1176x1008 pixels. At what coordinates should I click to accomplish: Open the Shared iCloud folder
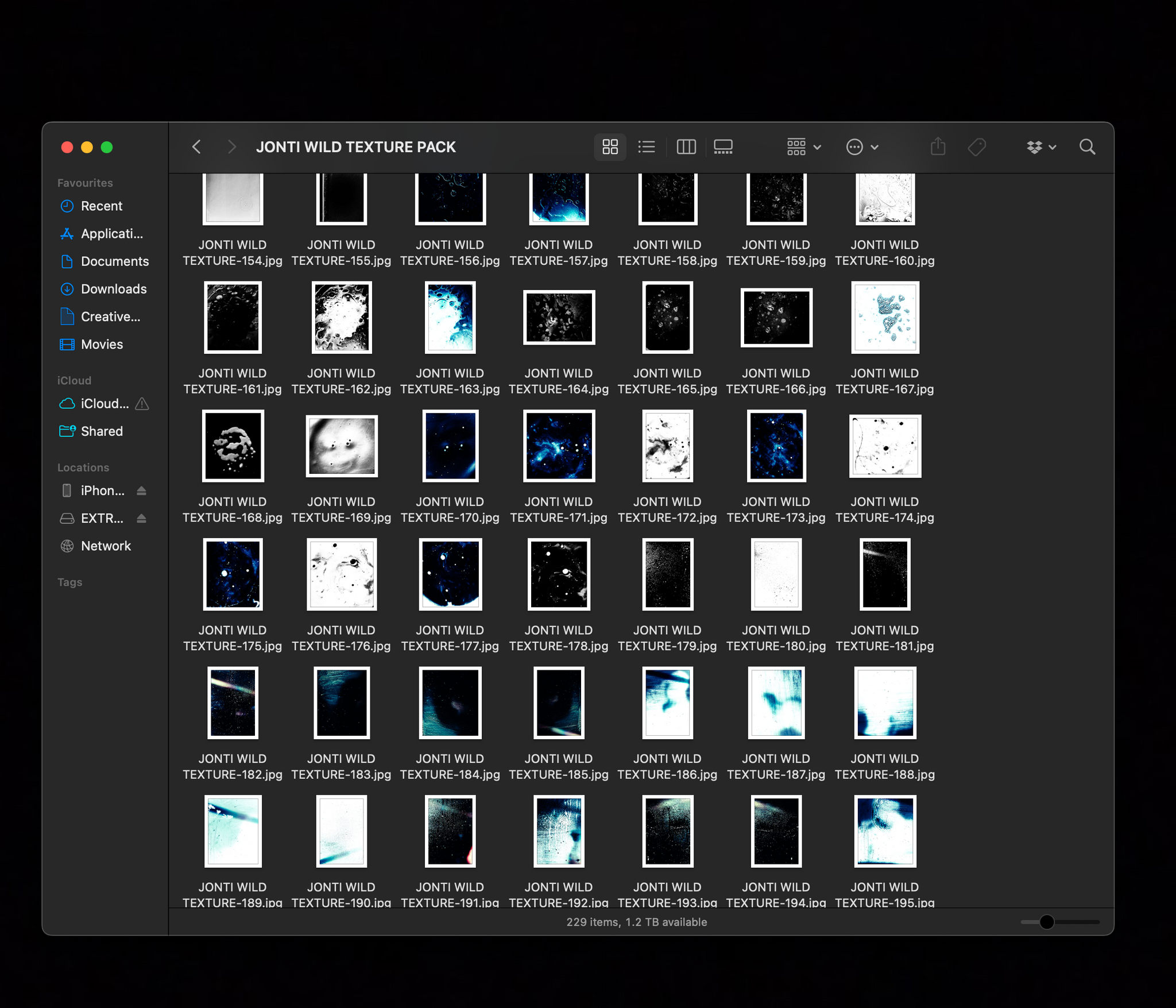[102, 431]
